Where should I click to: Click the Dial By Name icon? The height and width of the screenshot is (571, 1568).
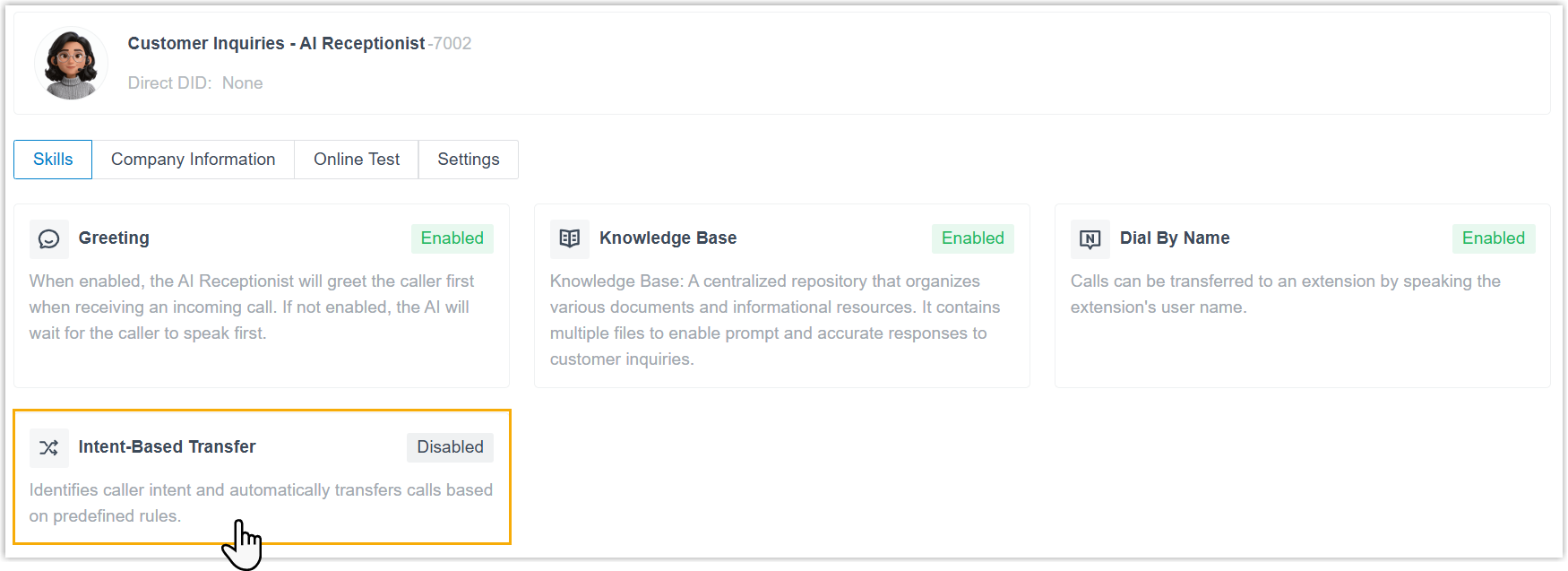coord(1090,239)
